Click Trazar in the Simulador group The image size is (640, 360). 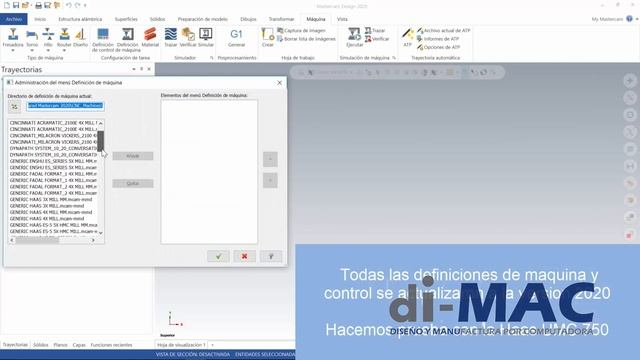tap(171, 37)
